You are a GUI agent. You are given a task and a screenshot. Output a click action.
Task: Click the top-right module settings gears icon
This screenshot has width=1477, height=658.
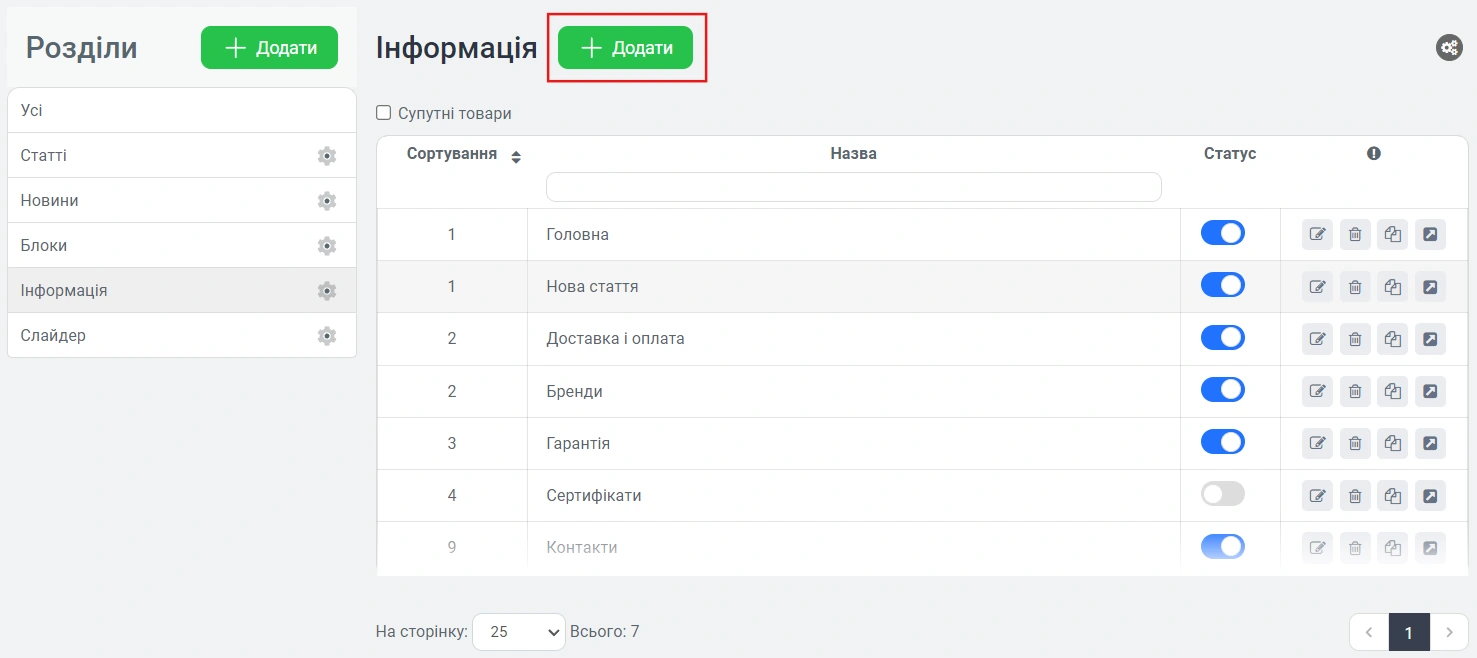pos(1449,47)
